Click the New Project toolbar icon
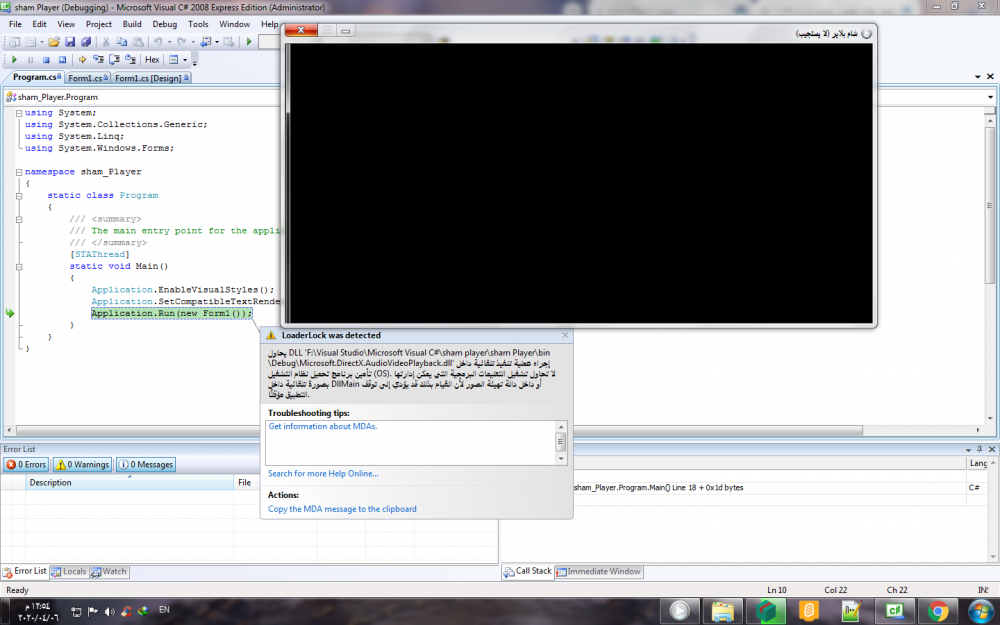This screenshot has width=1000, height=625. 14,41
